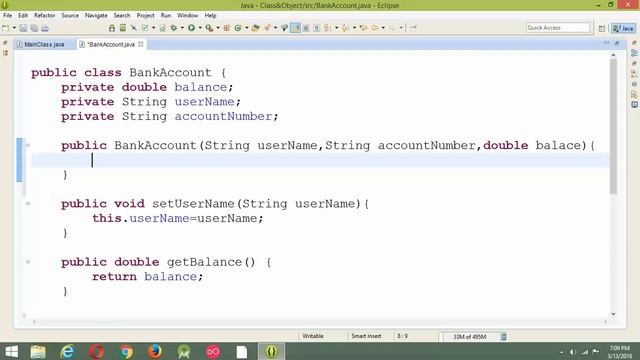Click the Open Perspective icon
The width and height of the screenshot is (640, 360).
pos(602,28)
